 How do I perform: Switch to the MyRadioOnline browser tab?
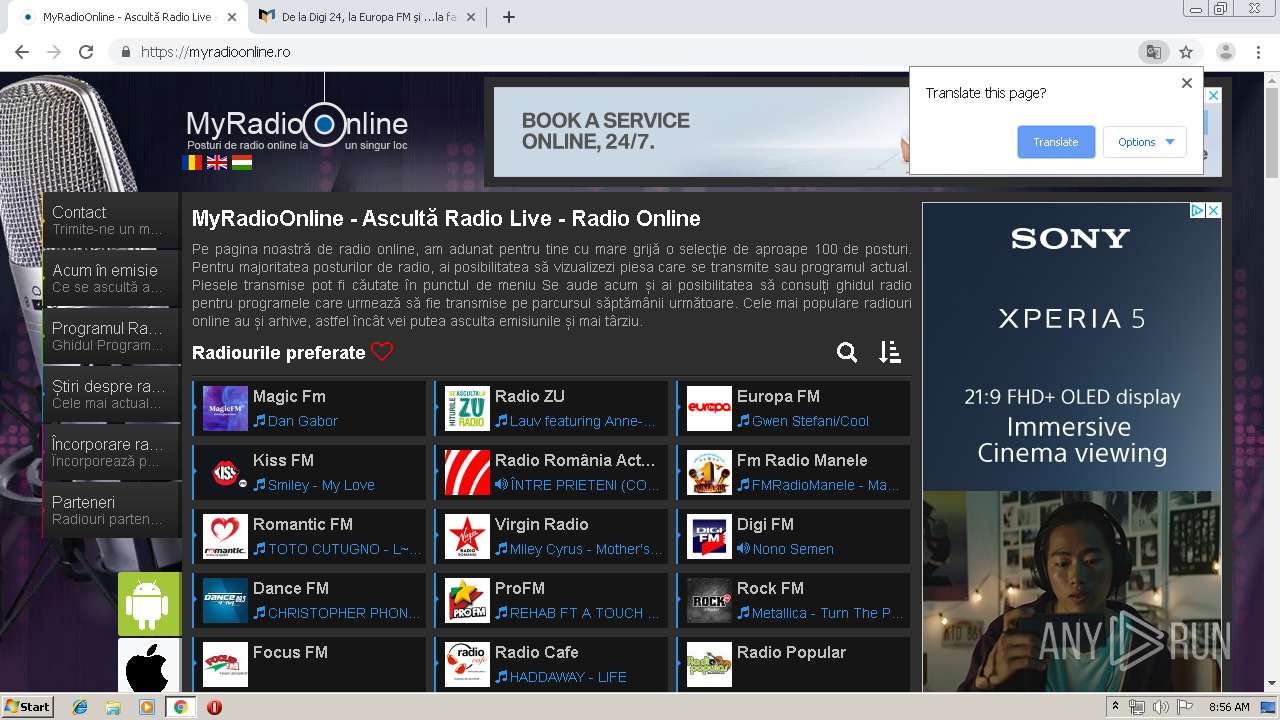pyautogui.click(x=127, y=17)
